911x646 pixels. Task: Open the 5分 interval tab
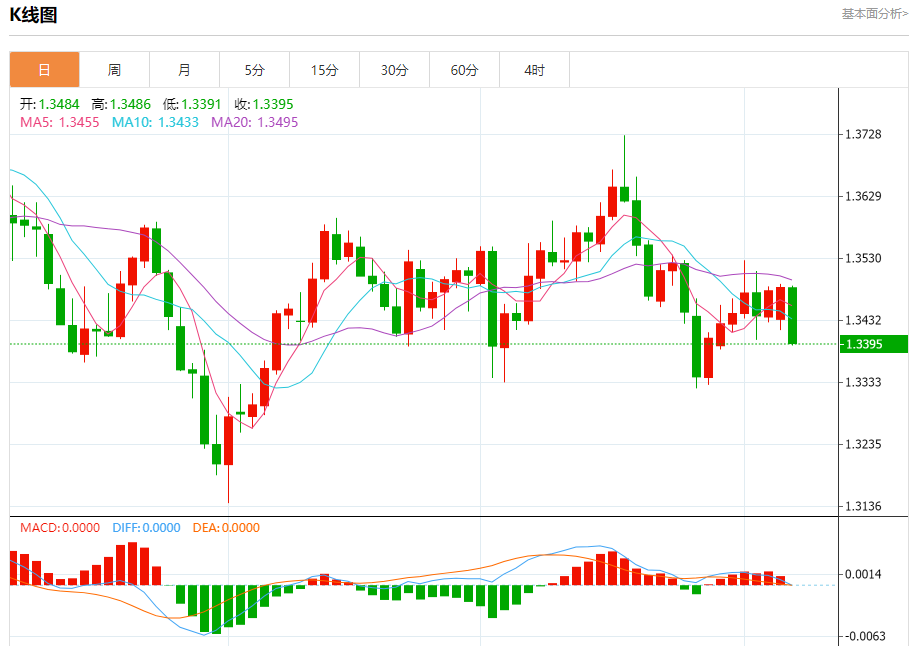[254, 70]
